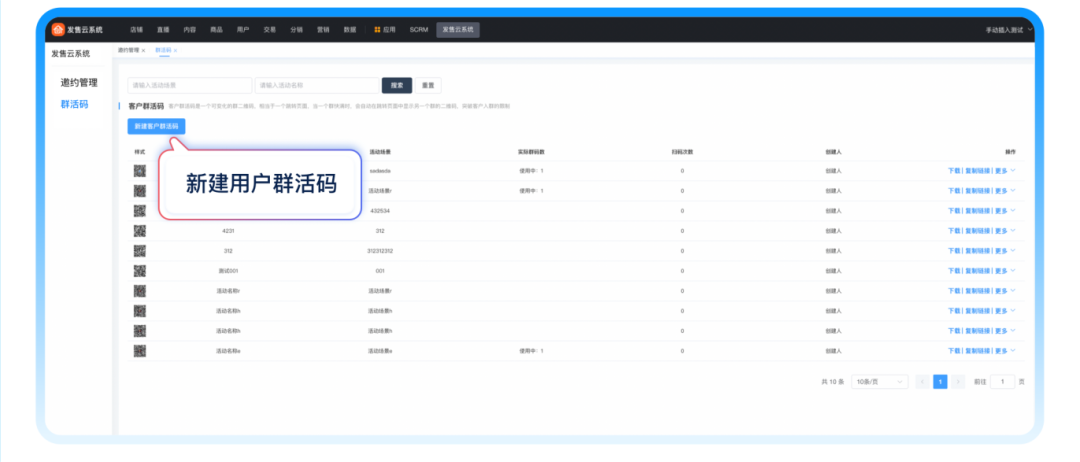Open 商品 in the top navigation
1080x462 pixels.
pyautogui.click(x=216, y=30)
